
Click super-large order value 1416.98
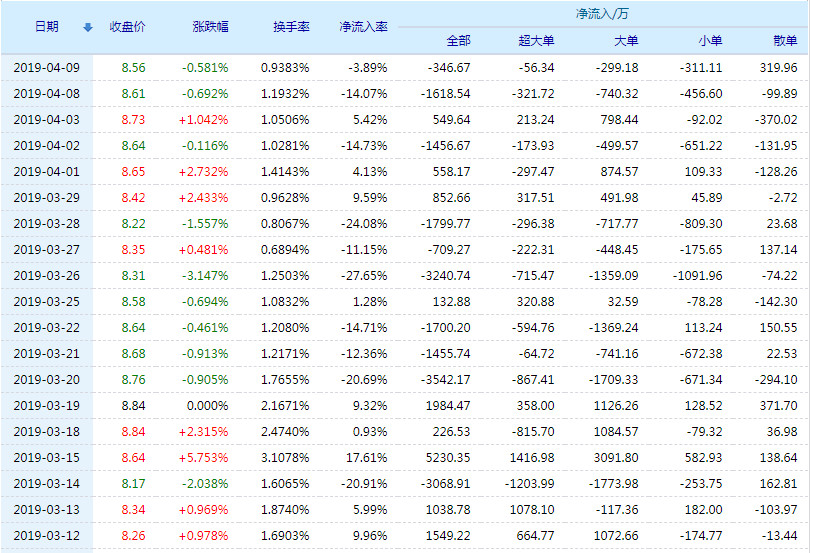(x=532, y=458)
